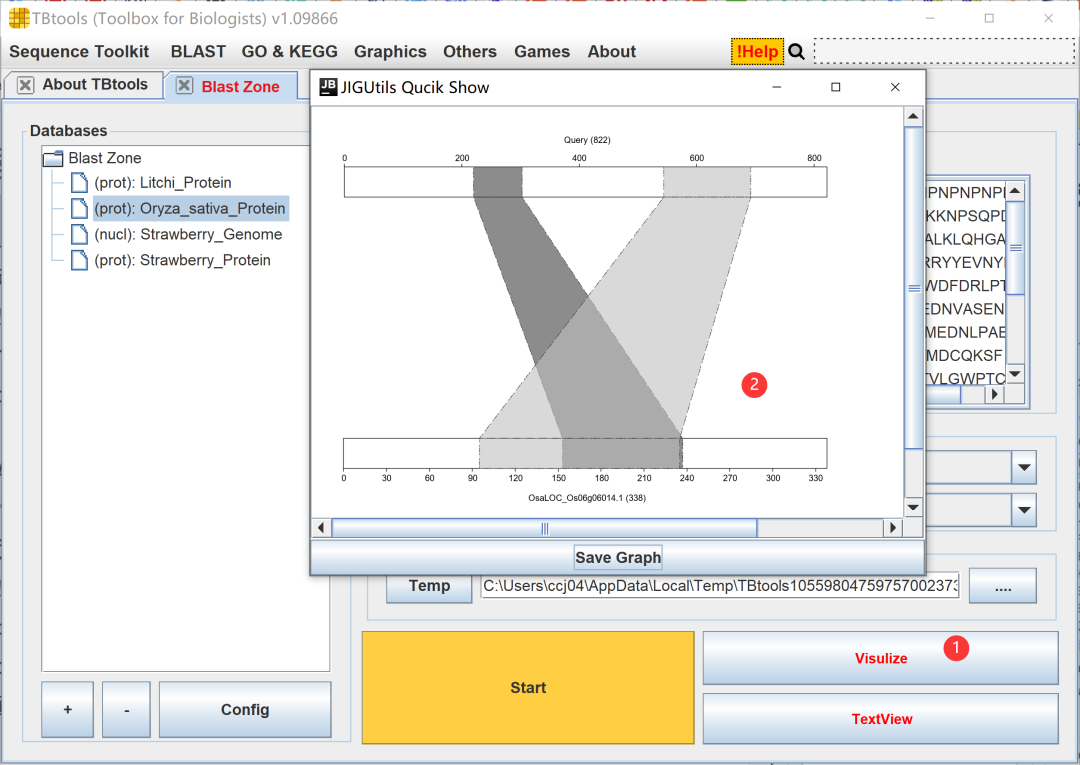Close the About TBtools tab

point(25,85)
